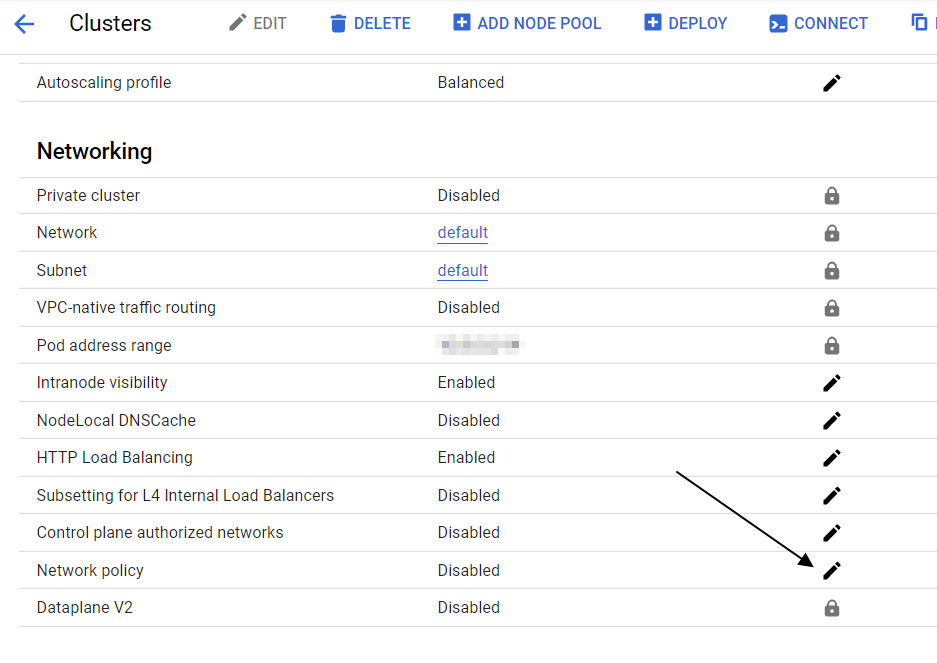This screenshot has width=937, height=663.
Task: Delete the cluster with DELETE button
Action: (370, 23)
